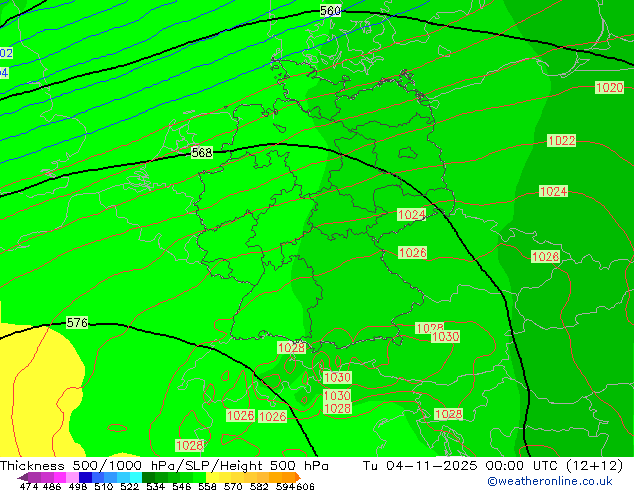The width and height of the screenshot is (634, 490).
Task: Click the 1020 isobar pressure label
Action: [609, 87]
